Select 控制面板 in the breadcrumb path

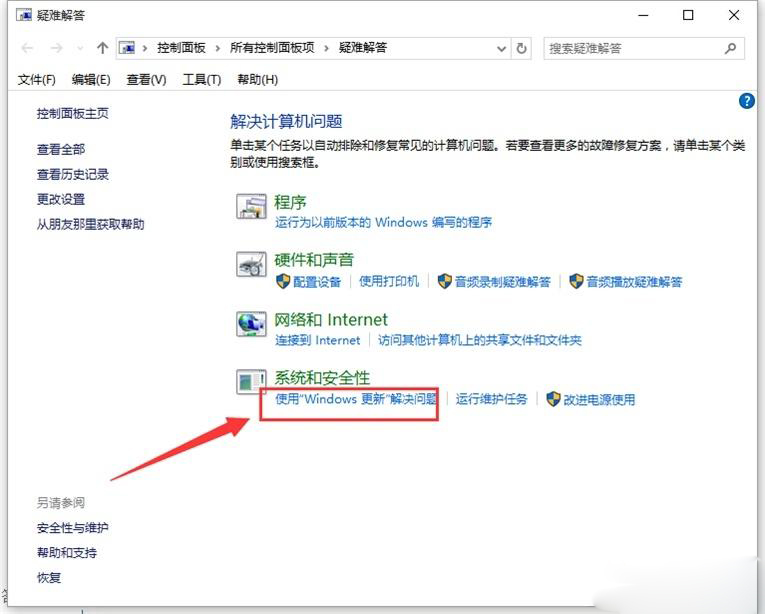(181, 48)
